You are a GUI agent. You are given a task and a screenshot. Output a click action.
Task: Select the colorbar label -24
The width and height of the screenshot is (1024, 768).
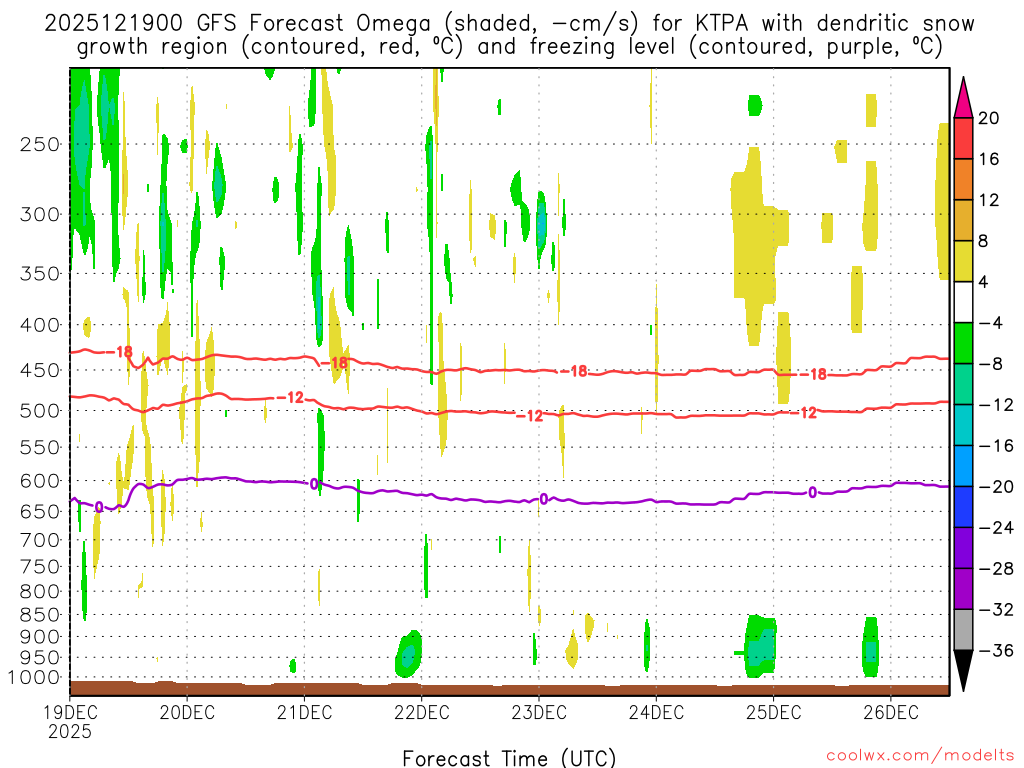click(x=996, y=528)
